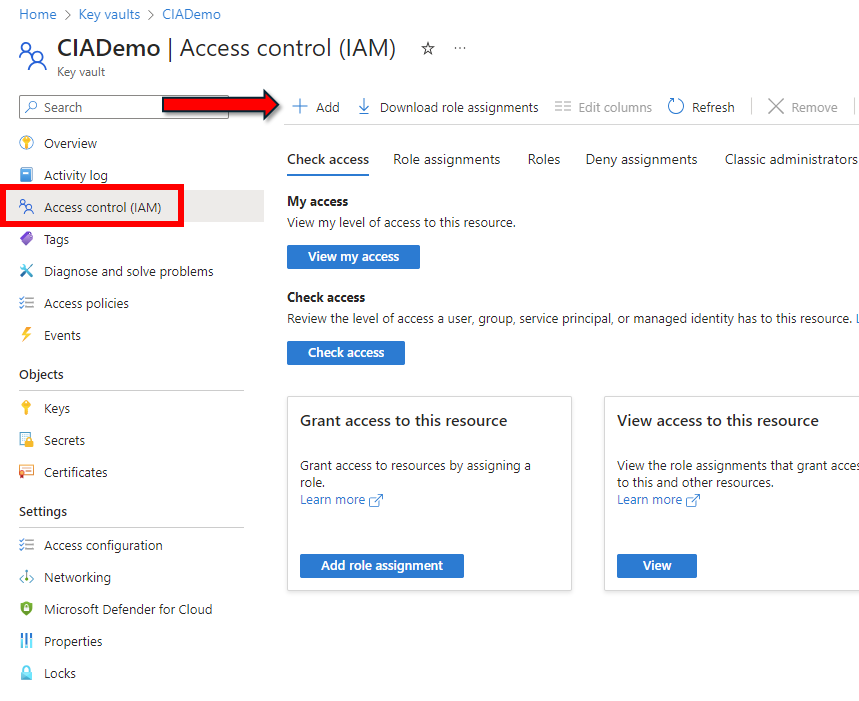Open Locks in the Settings section
This screenshot has width=859, height=701.
coord(59,673)
